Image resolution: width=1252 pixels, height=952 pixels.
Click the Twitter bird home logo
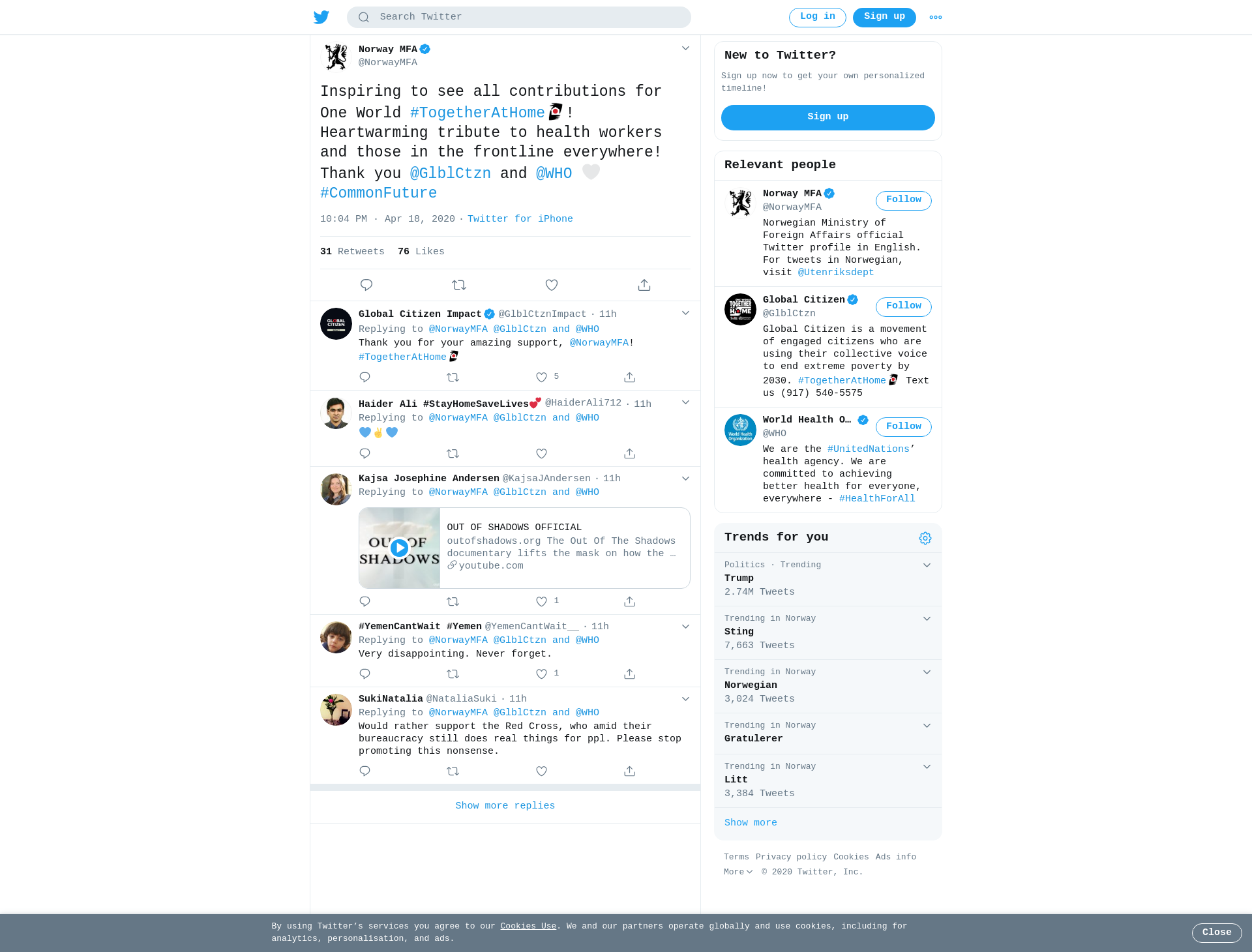pos(321,17)
